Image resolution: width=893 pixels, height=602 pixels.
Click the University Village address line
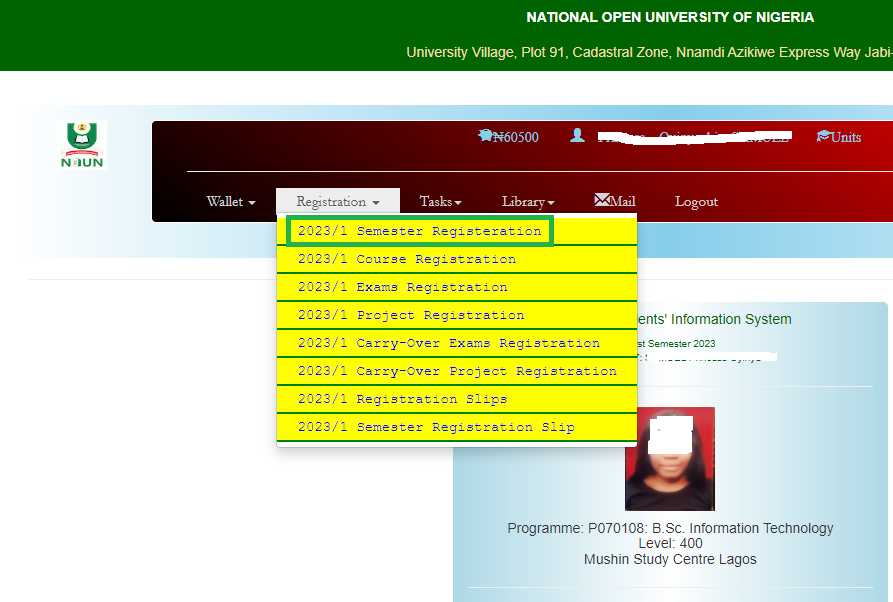click(x=649, y=52)
